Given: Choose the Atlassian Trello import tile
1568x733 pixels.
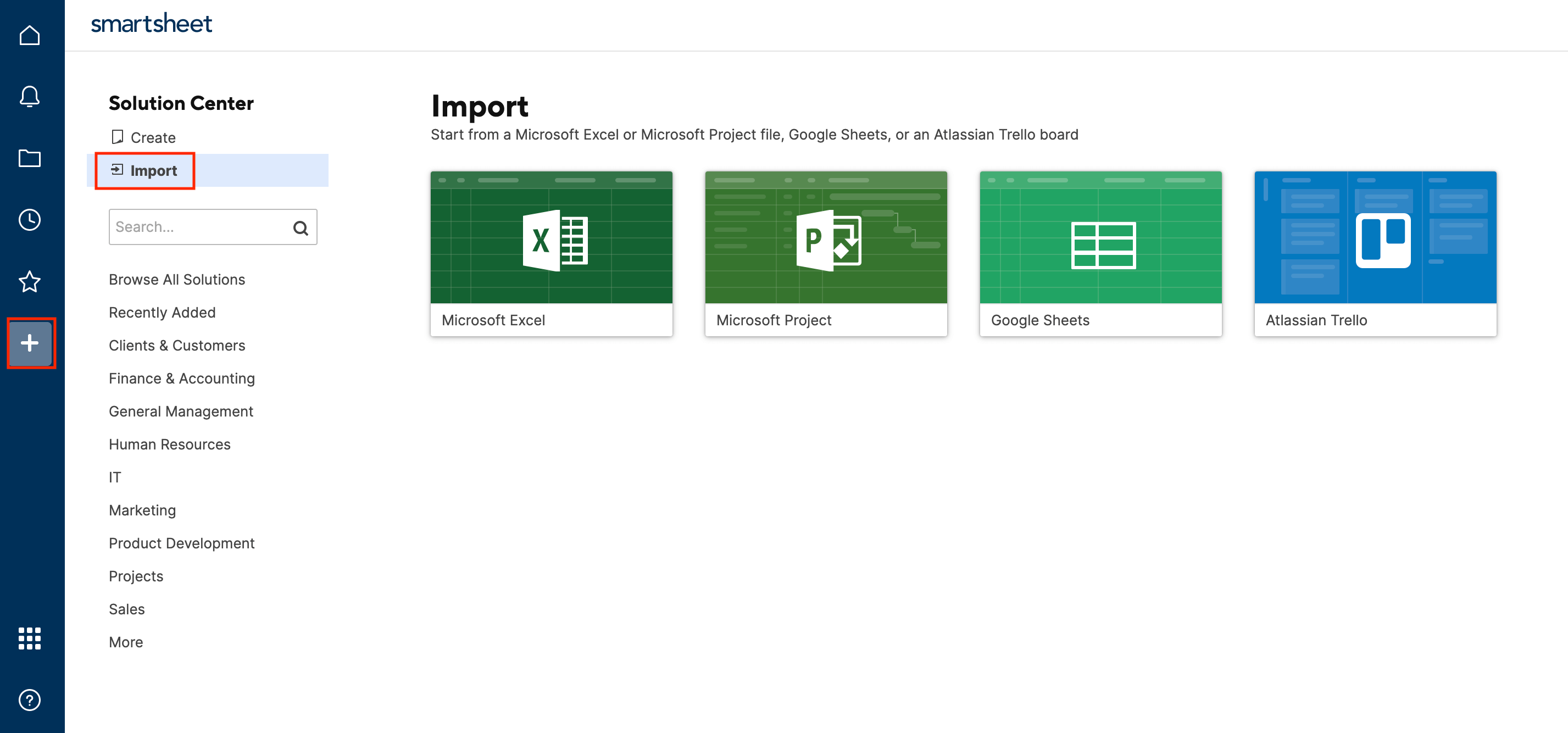Looking at the screenshot, I should click(1375, 253).
